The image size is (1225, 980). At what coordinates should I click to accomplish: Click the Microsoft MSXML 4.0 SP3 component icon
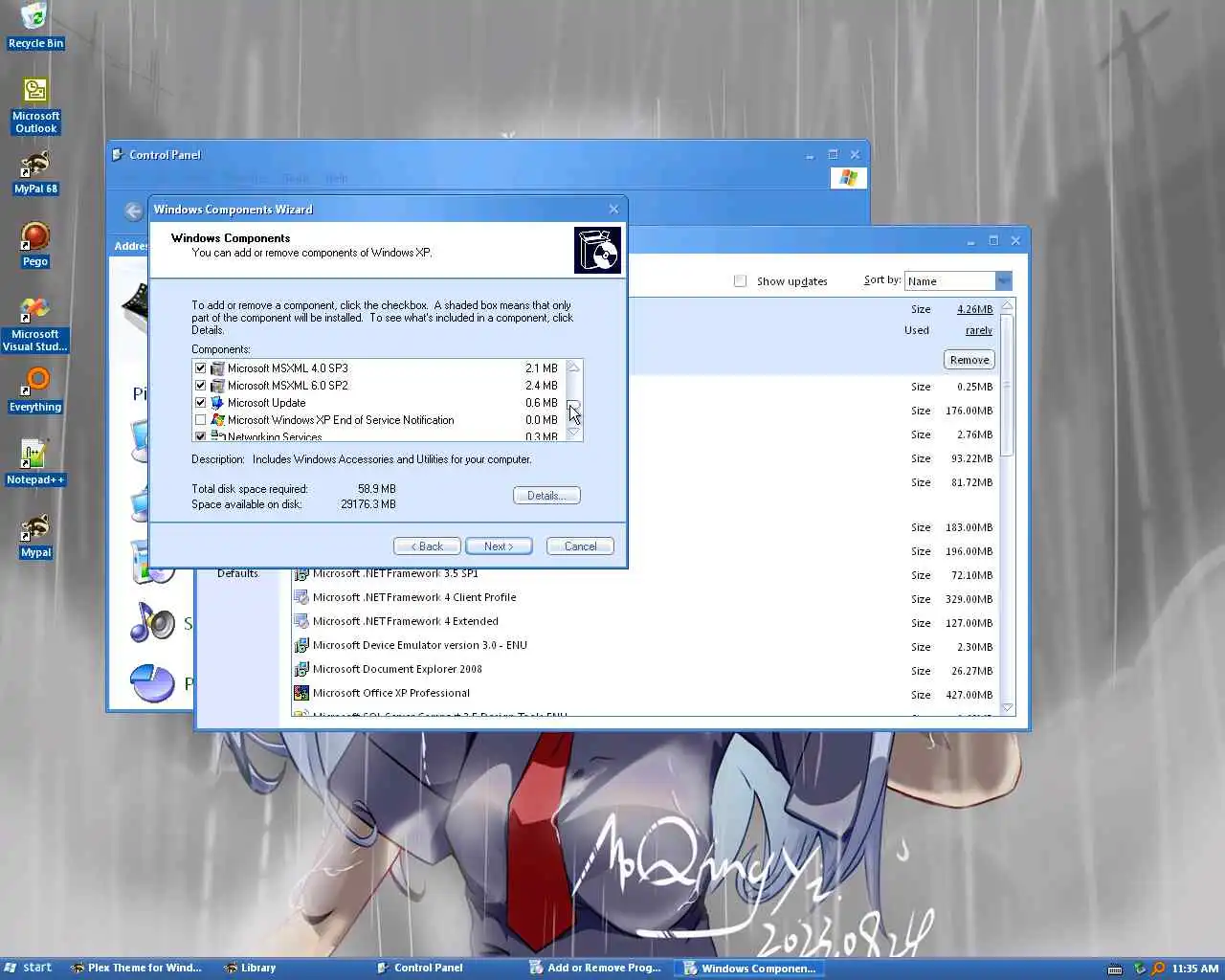pos(217,368)
